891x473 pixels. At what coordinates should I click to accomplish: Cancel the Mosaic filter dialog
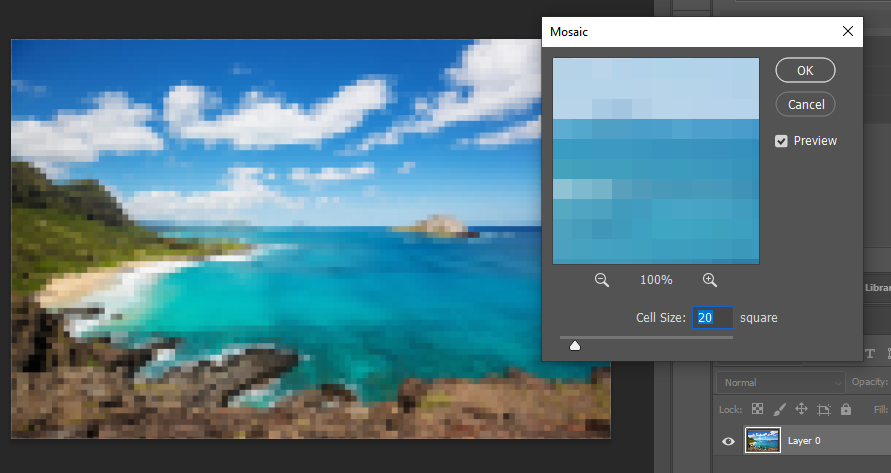click(x=805, y=104)
